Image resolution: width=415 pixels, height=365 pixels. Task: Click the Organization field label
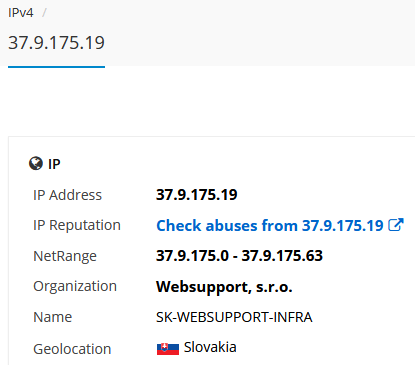tap(75, 286)
